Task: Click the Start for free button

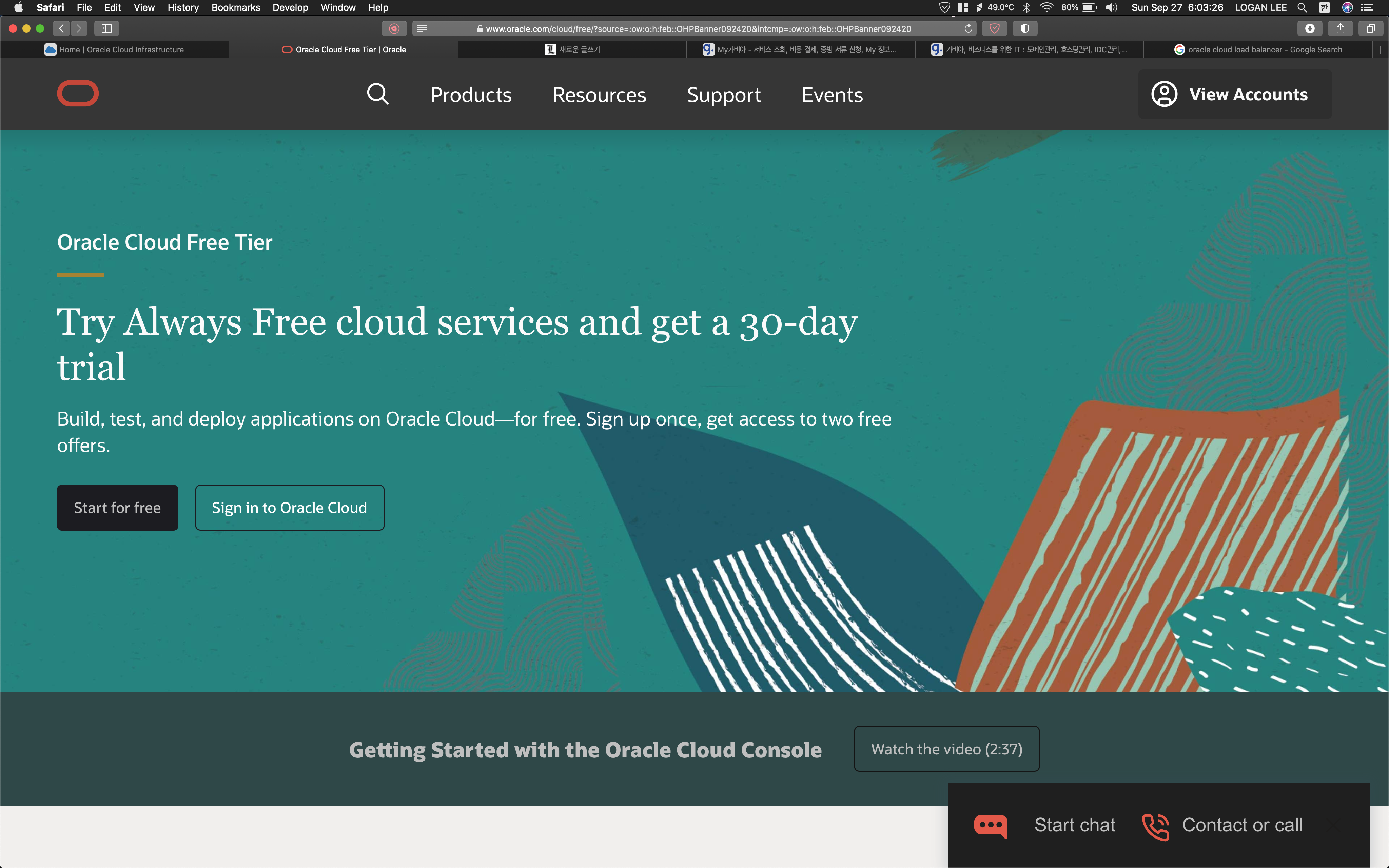Action: 117,508
